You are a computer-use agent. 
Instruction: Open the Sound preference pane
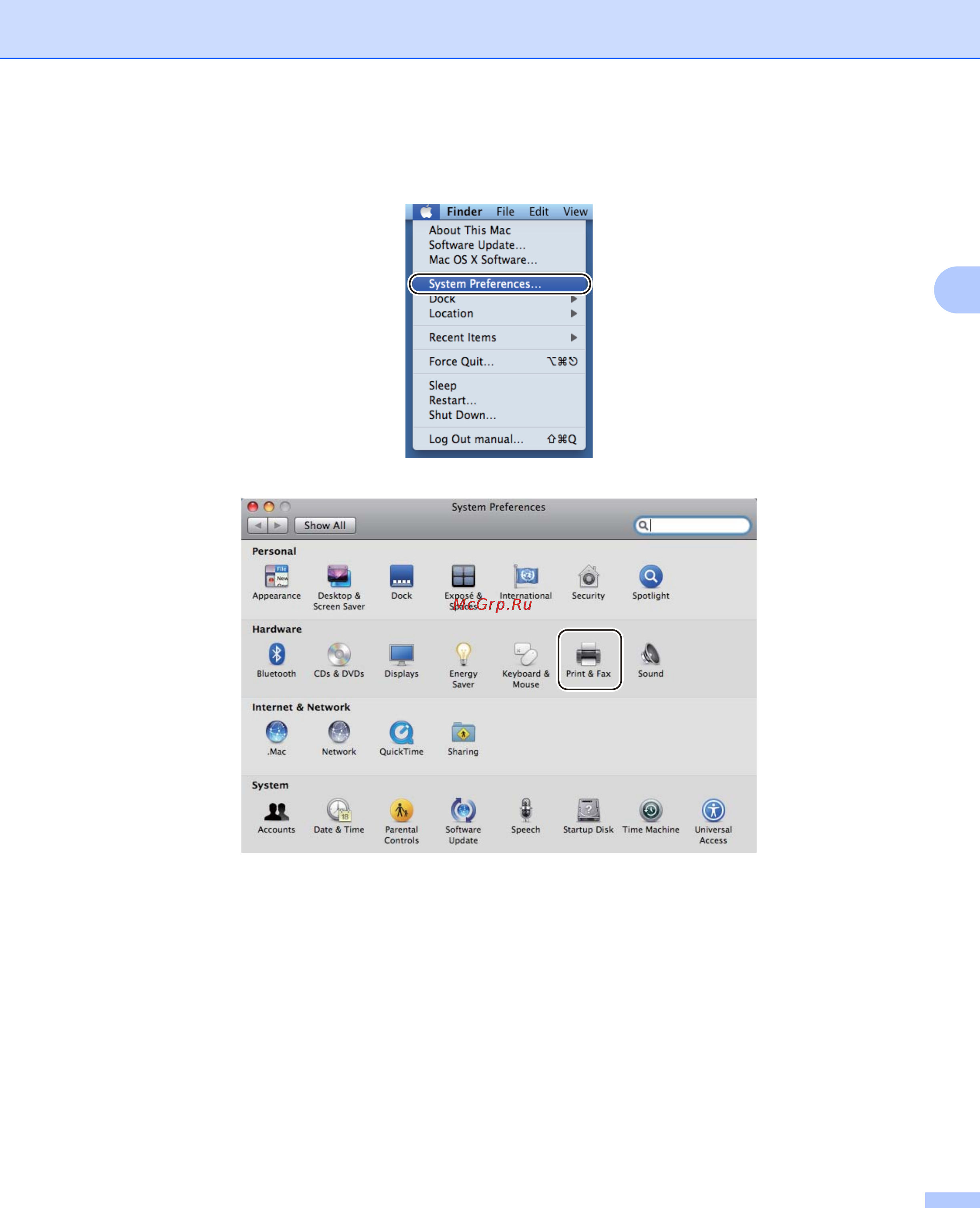650,660
